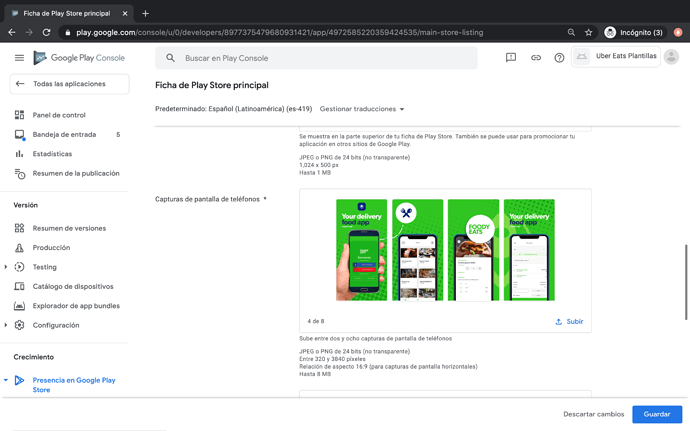Click the back arrow beside Todas las aplicaciones
The height and width of the screenshot is (431, 690).
tap(19, 84)
